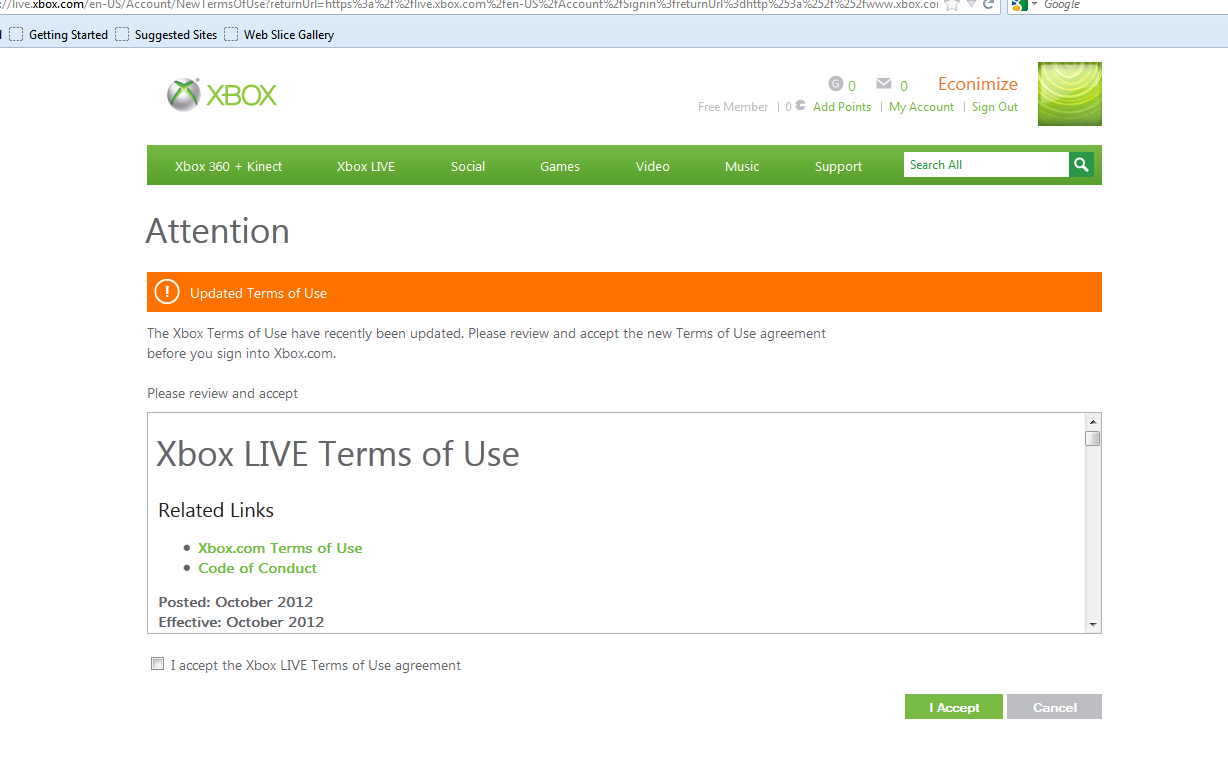The width and height of the screenshot is (1228, 777).
Task: Click the gamerscore G icon
Action: click(x=836, y=84)
